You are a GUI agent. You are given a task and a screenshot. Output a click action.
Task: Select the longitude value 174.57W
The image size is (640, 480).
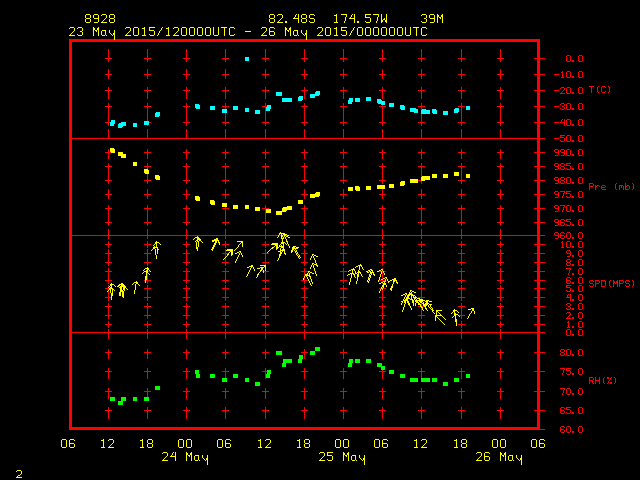360,19
